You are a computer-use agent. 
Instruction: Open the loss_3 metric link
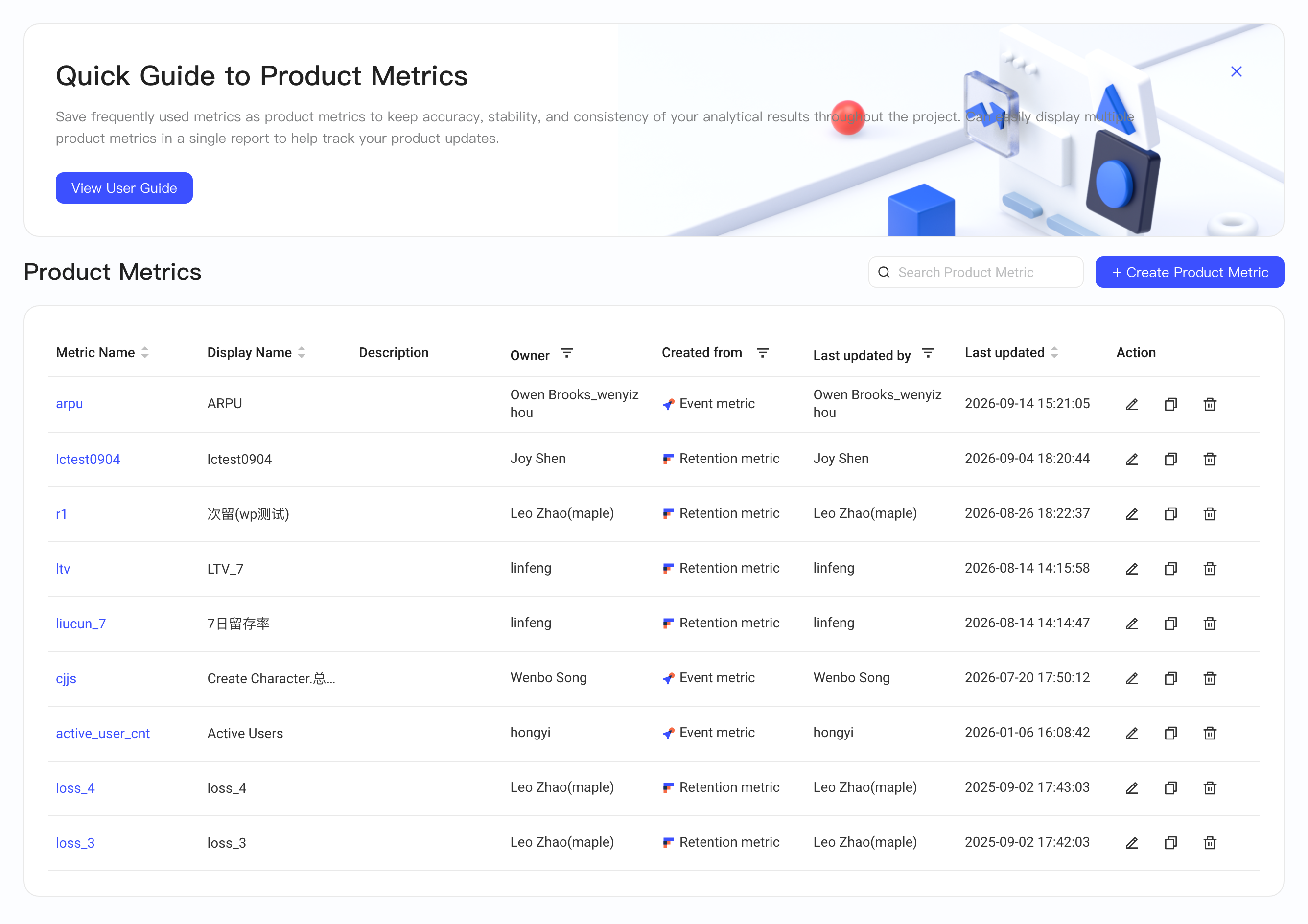(x=75, y=843)
